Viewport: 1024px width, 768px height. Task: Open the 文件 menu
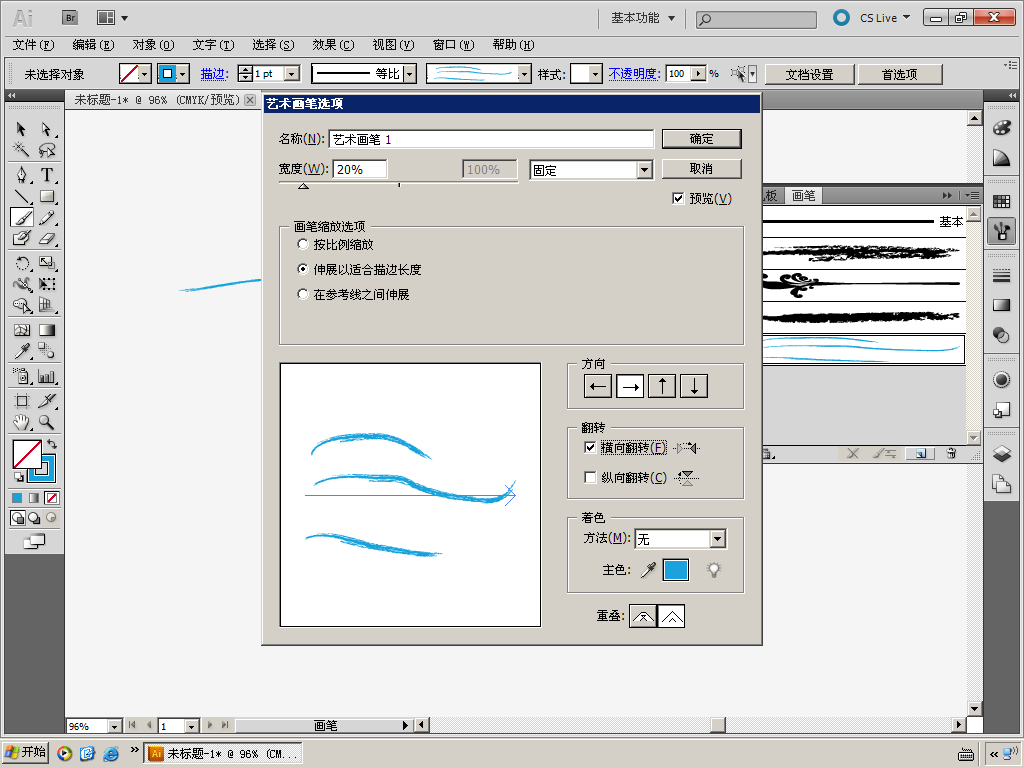[33, 45]
